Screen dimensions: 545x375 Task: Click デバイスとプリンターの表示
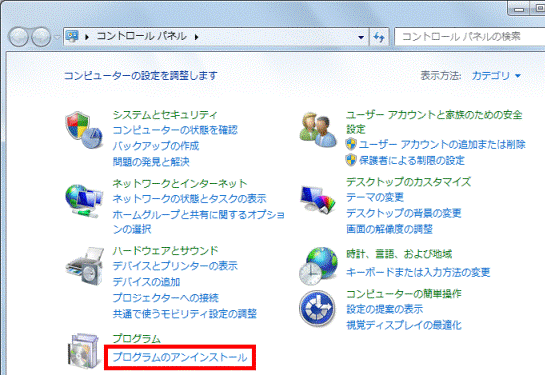coord(175,266)
